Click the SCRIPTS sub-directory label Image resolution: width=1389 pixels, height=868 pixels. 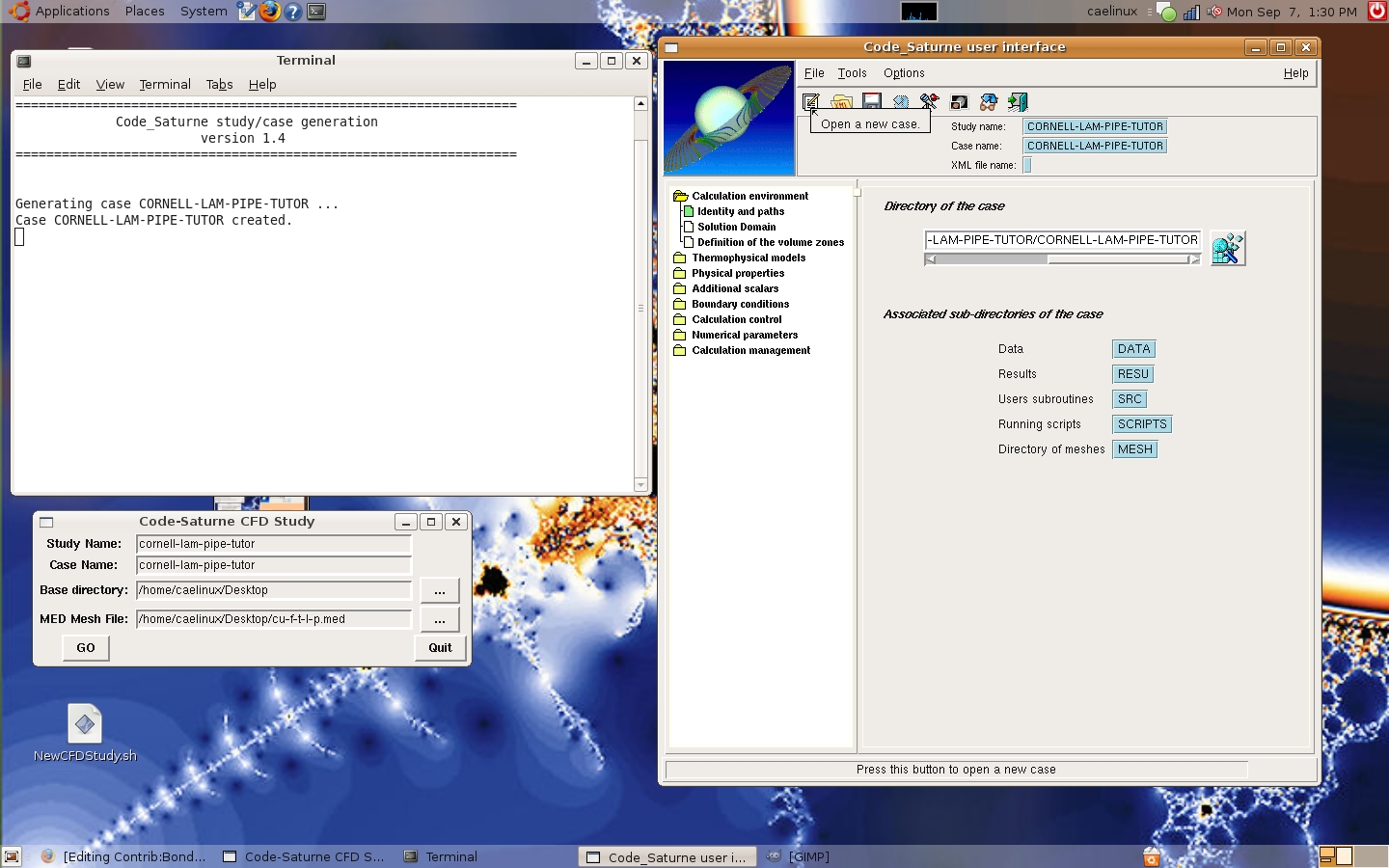[x=1142, y=424]
